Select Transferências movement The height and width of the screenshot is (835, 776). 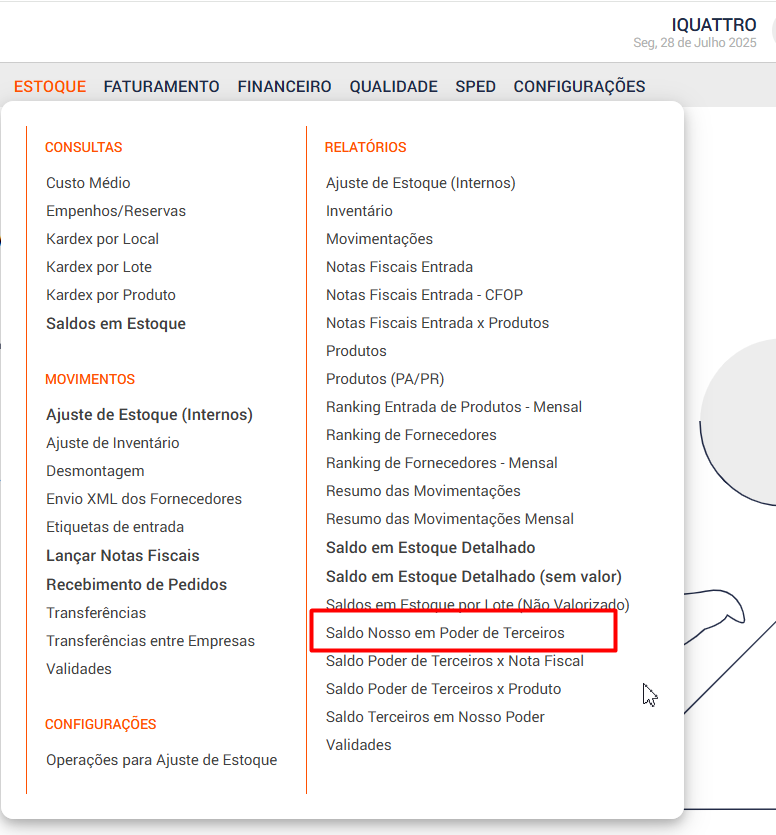tap(96, 612)
